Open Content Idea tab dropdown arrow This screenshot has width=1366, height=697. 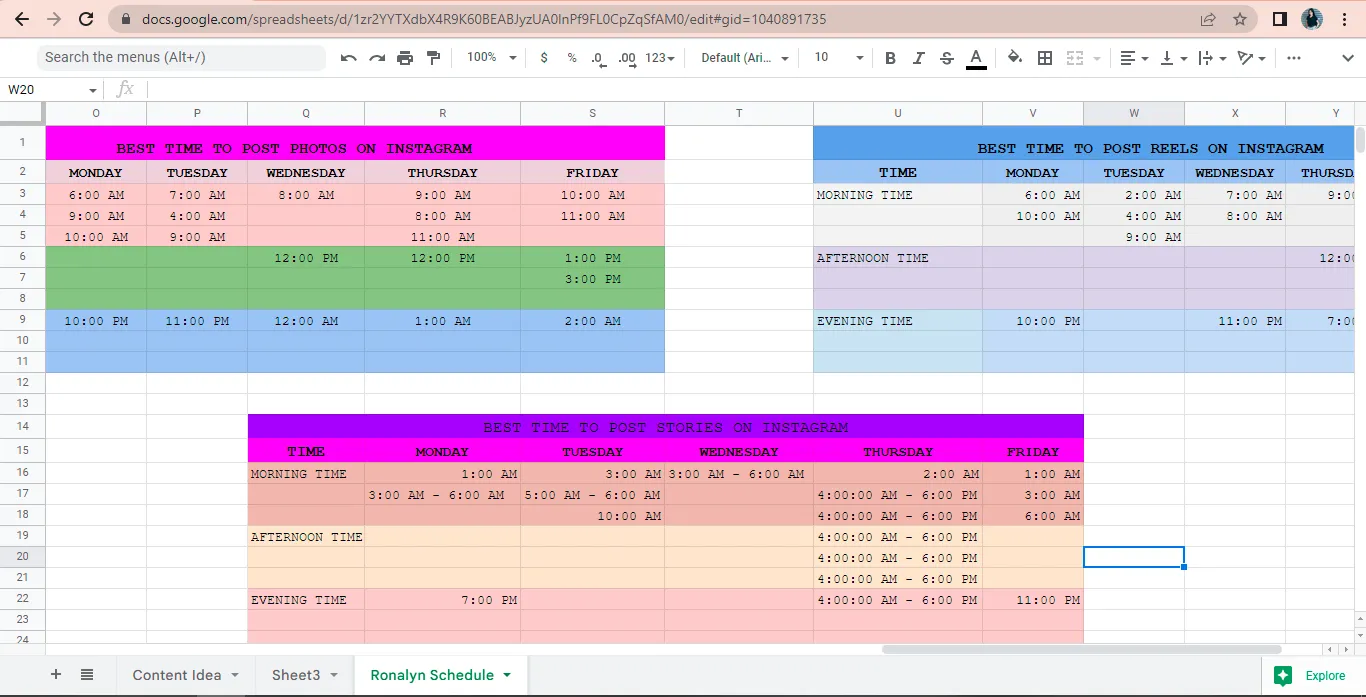tap(235, 675)
